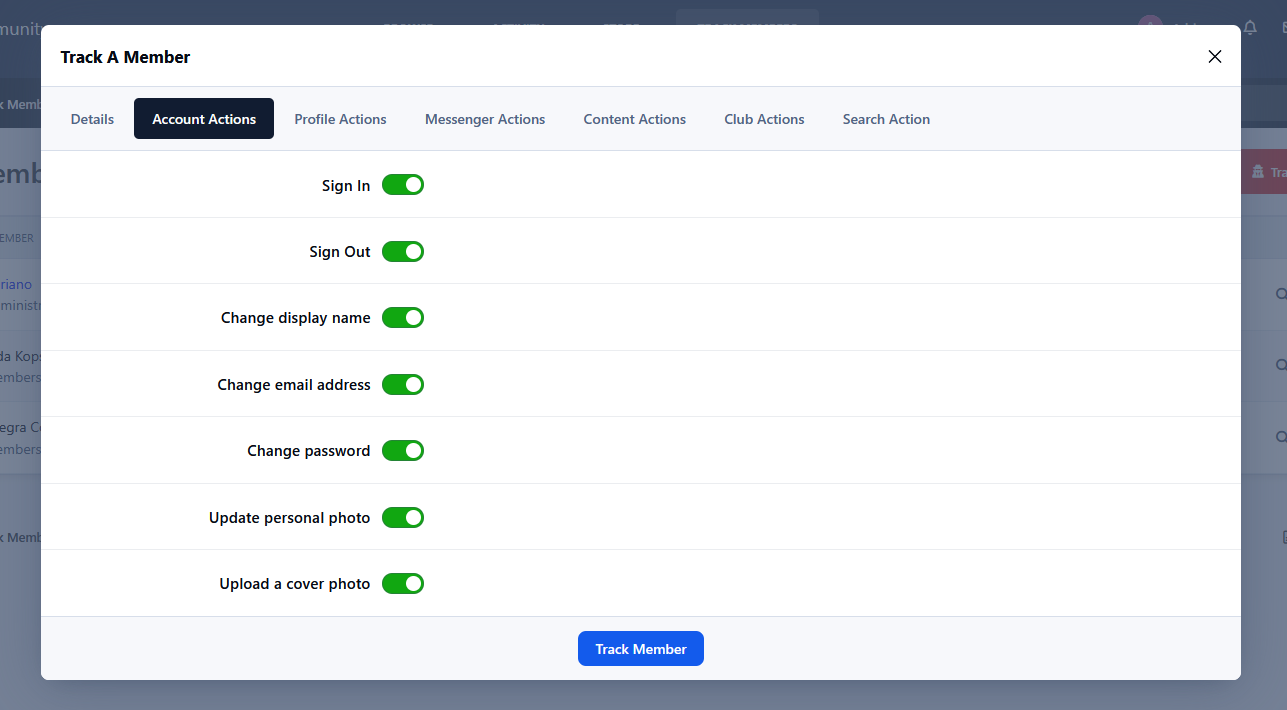Screen dimensions: 1287x710
Task: Switch to Club Actions tab
Action: [x=764, y=119]
